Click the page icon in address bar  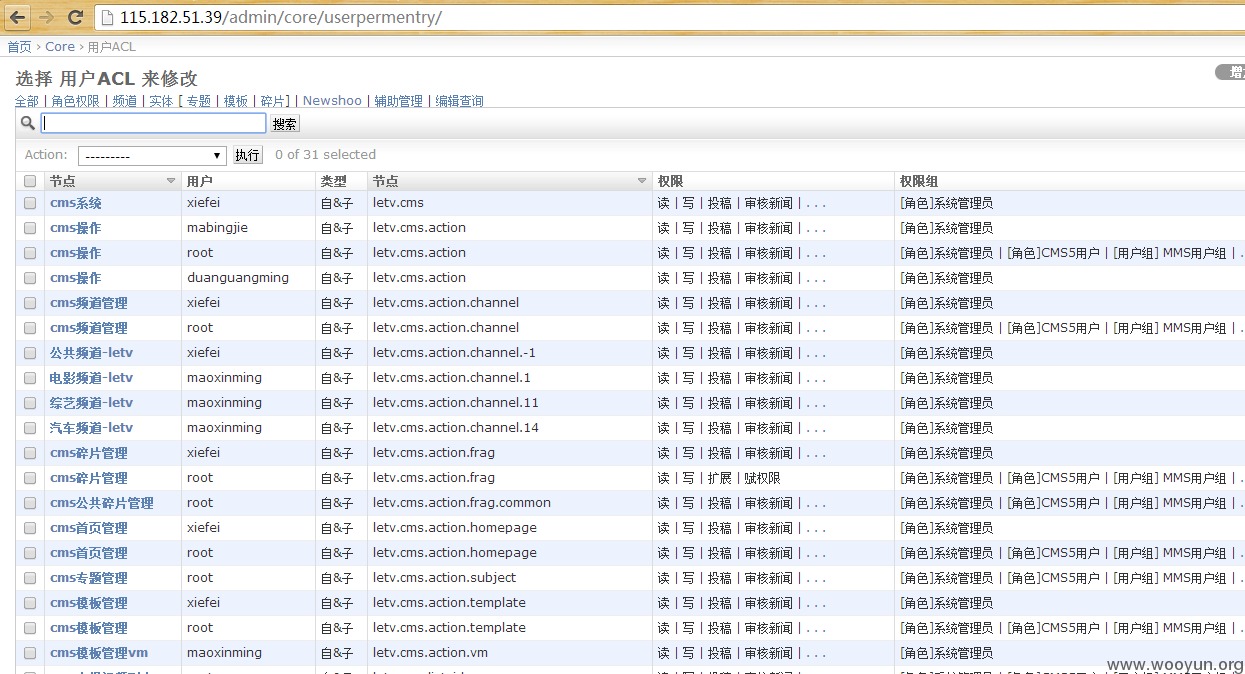(x=108, y=17)
